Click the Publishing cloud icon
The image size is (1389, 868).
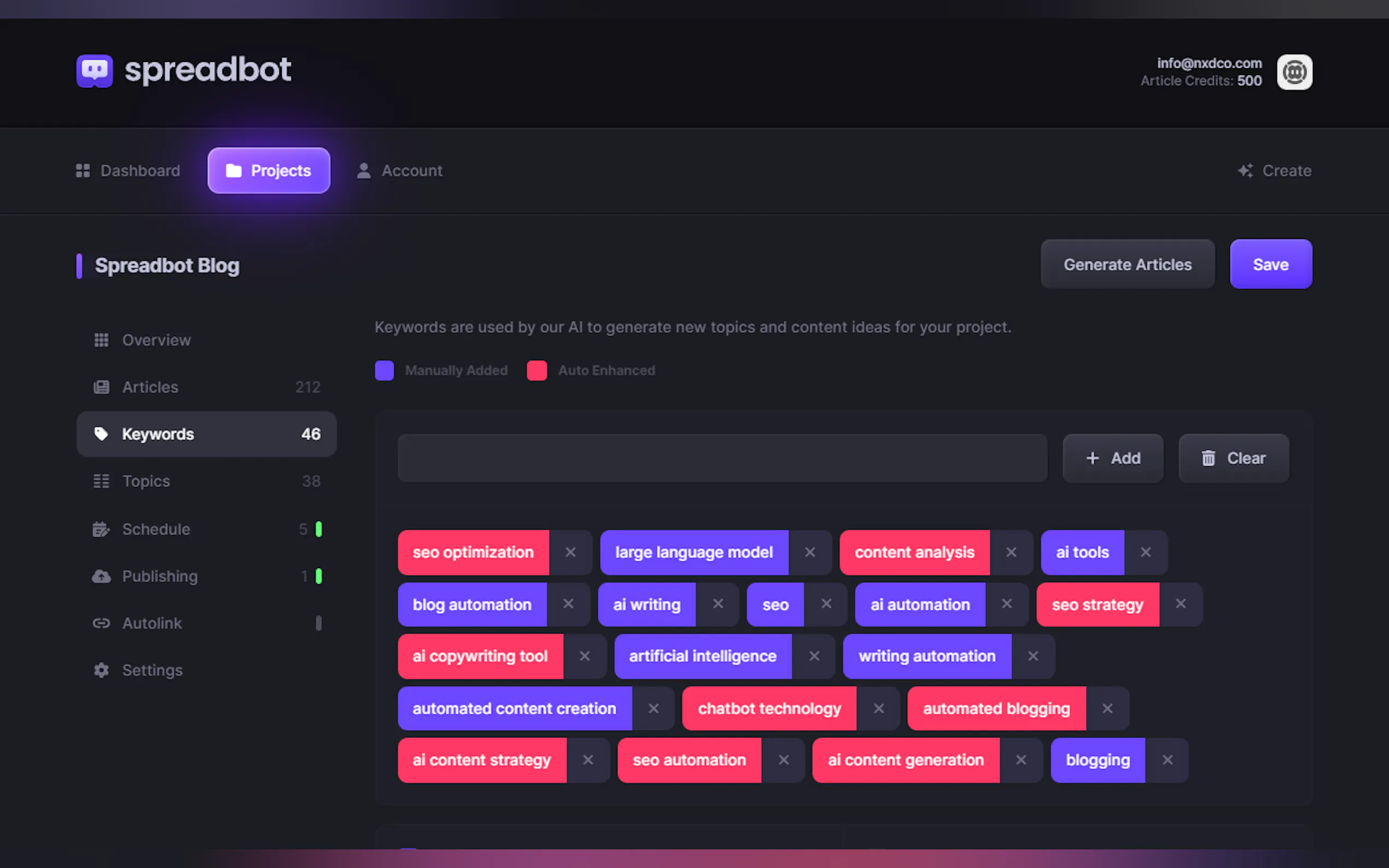[x=101, y=576]
